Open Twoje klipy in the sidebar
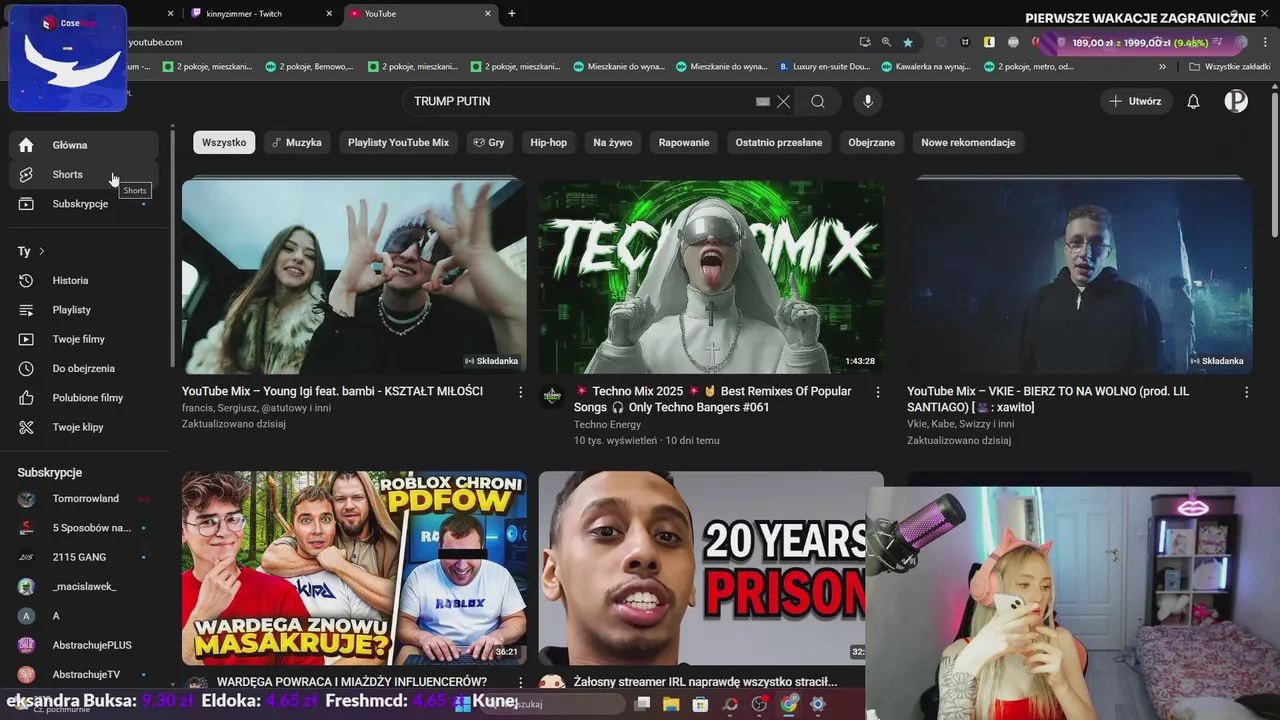The height and width of the screenshot is (720, 1280). coord(84,427)
